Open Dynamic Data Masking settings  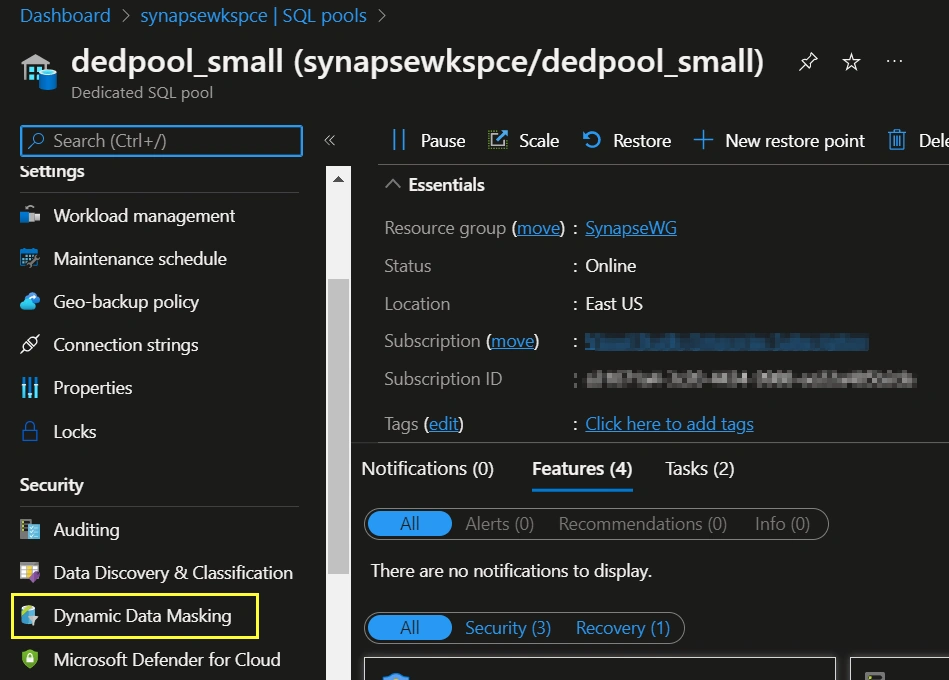tap(135, 616)
